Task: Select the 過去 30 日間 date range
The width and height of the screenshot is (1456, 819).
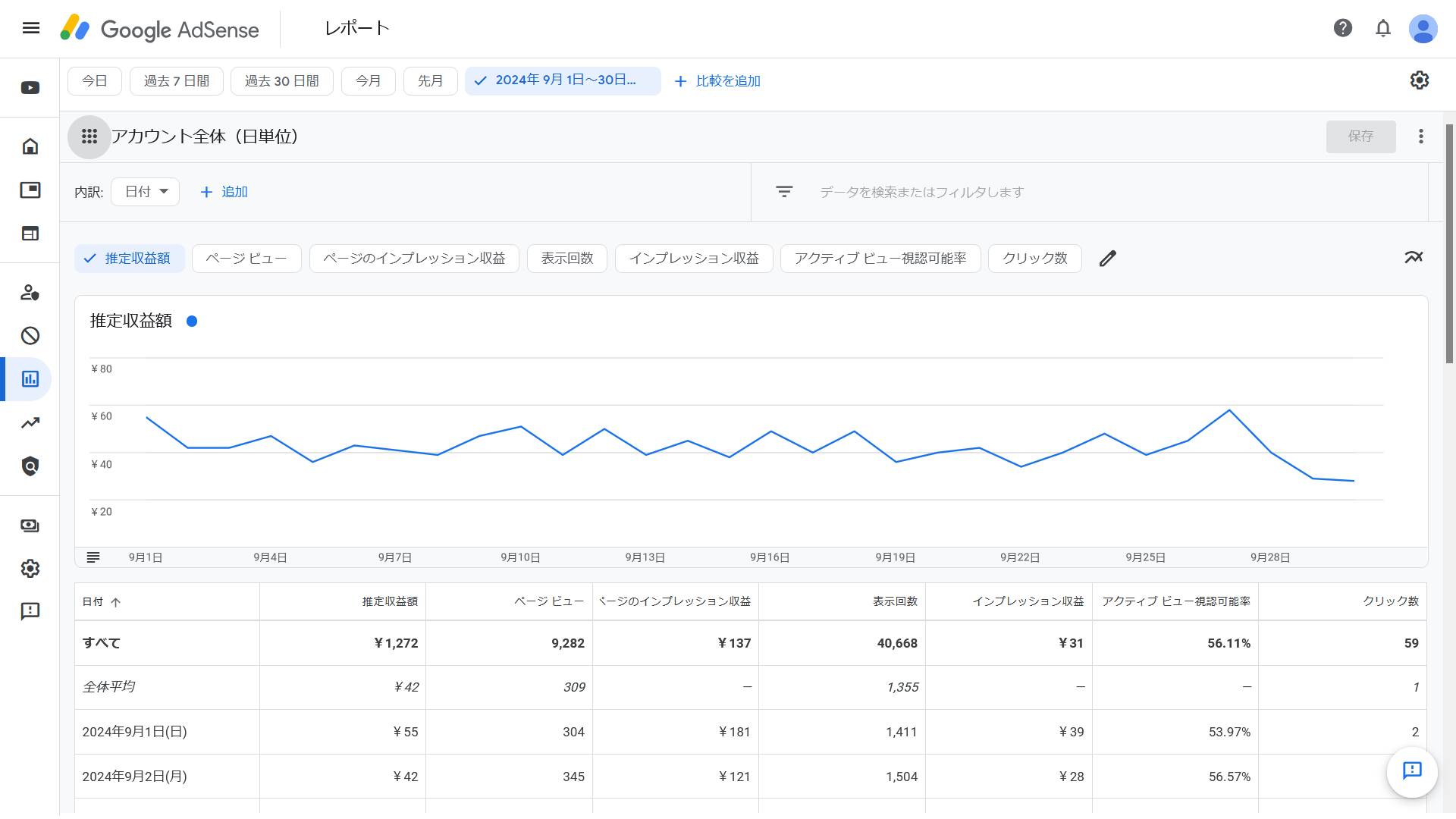Action: pos(282,81)
